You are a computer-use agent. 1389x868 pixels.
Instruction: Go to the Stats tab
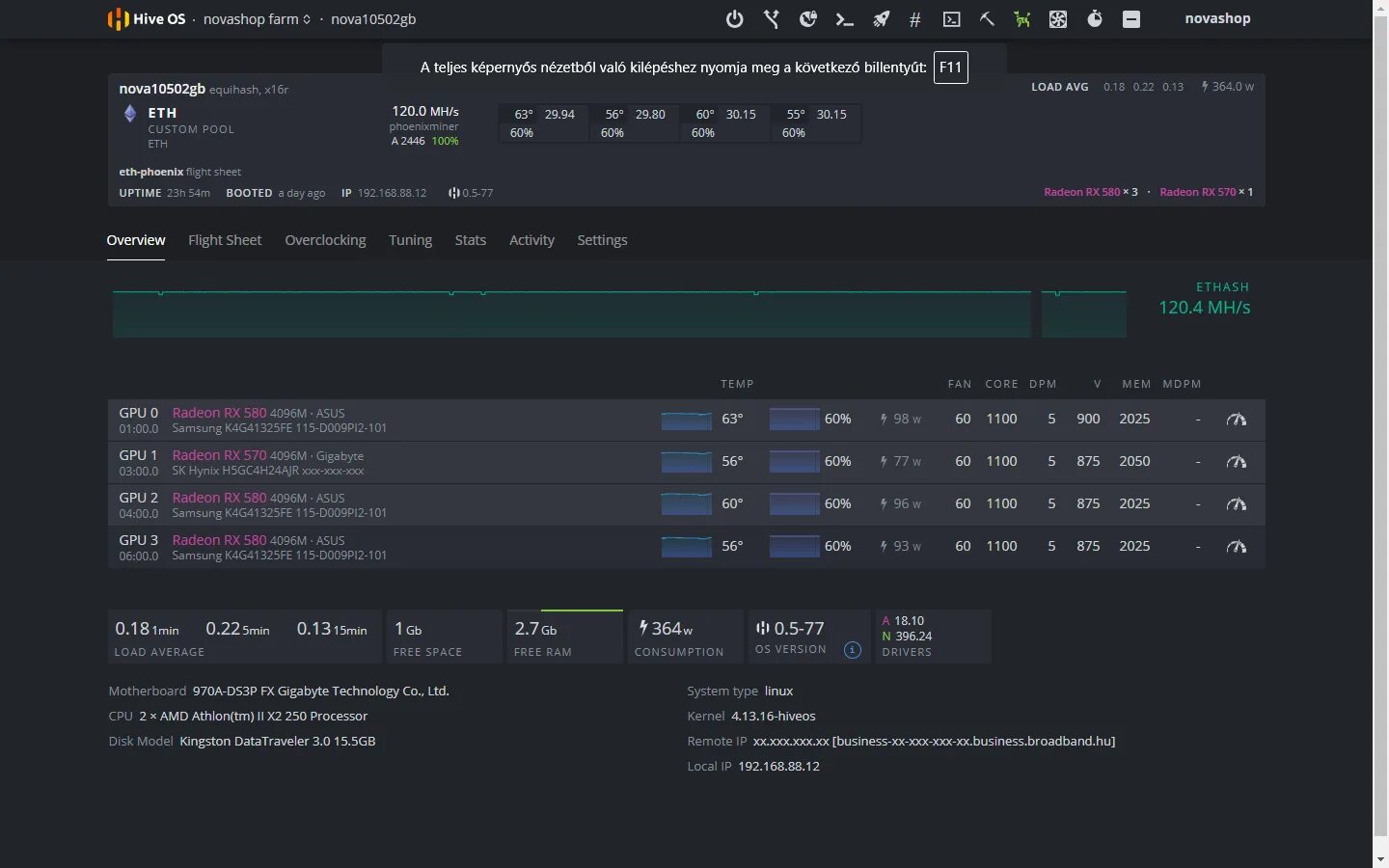click(471, 240)
